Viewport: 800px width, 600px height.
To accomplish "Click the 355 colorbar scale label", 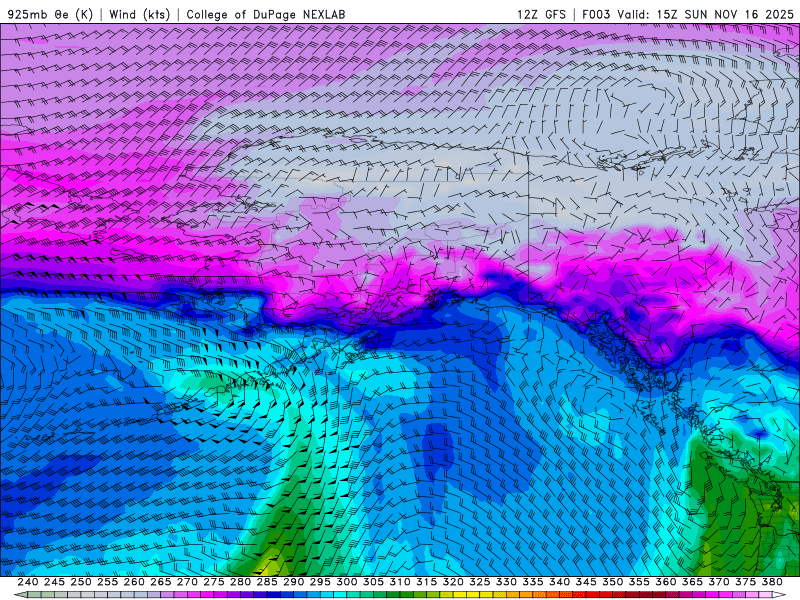I will 639,582.
